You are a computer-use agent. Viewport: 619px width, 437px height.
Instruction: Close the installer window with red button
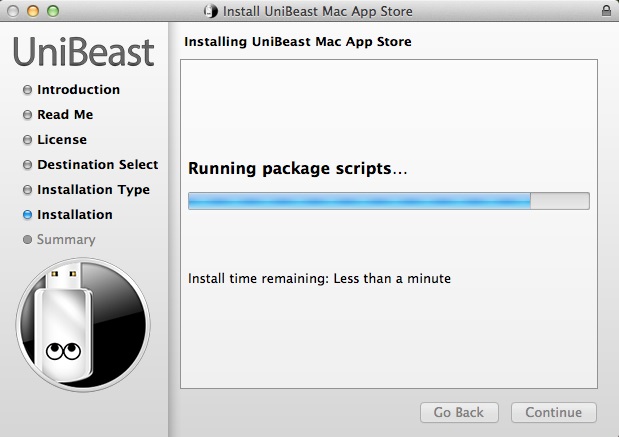pos(13,11)
